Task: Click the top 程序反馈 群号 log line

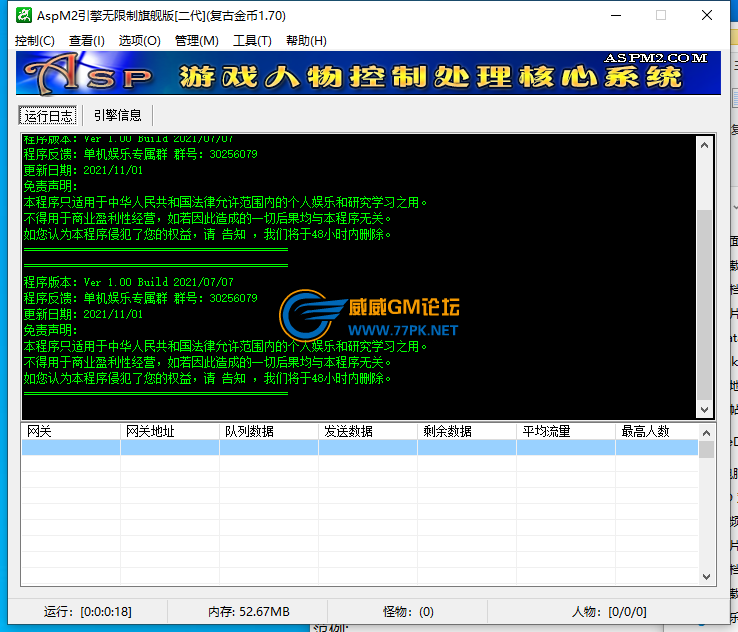Action: pyautogui.click(x=140, y=154)
